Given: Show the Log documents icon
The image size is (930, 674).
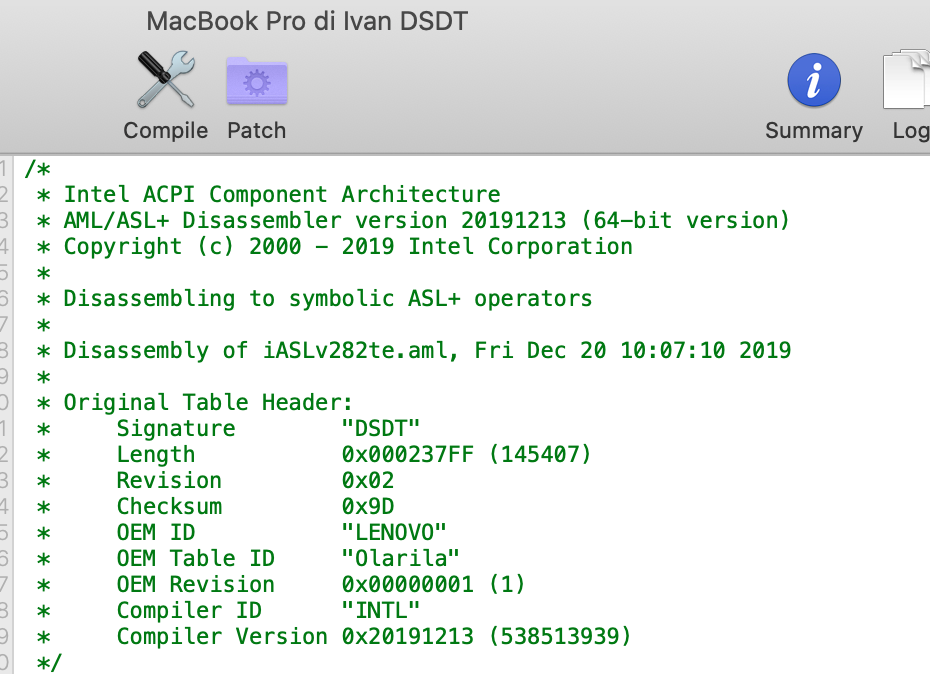Looking at the screenshot, I should pyautogui.click(x=906, y=80).
